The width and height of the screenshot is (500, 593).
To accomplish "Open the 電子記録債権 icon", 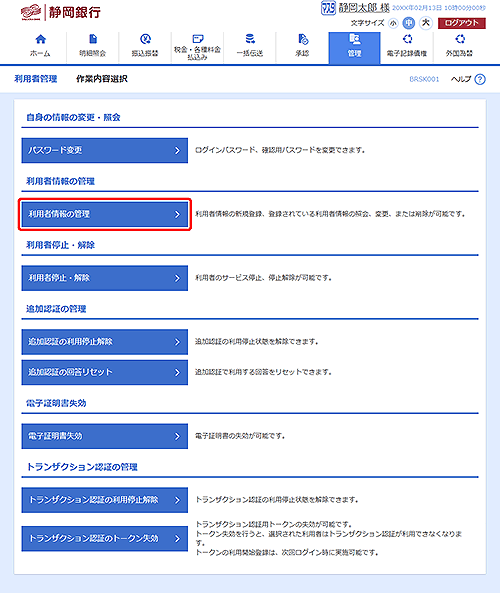I will pos(407,39).
